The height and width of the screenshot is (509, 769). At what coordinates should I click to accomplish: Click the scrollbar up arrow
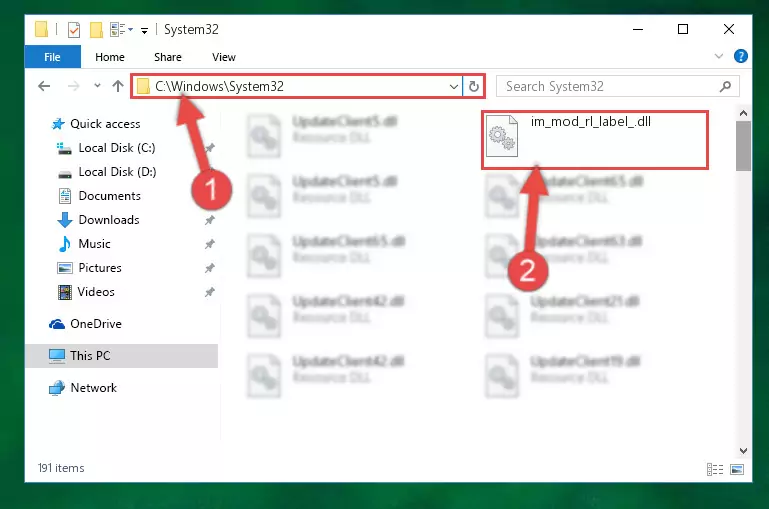pos(743,113)
